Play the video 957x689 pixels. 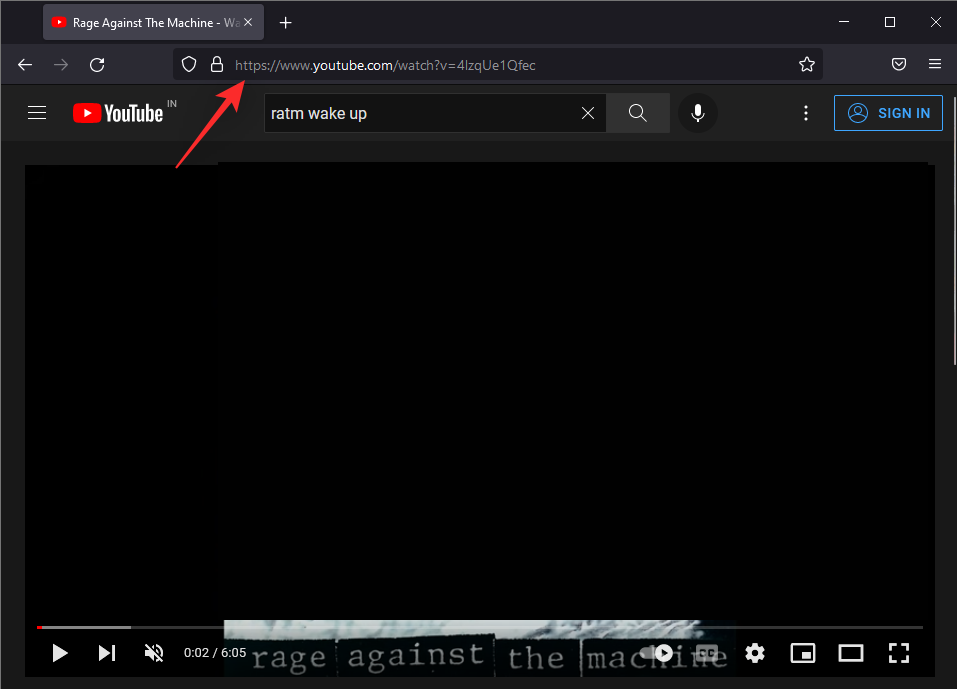point(59,653)
